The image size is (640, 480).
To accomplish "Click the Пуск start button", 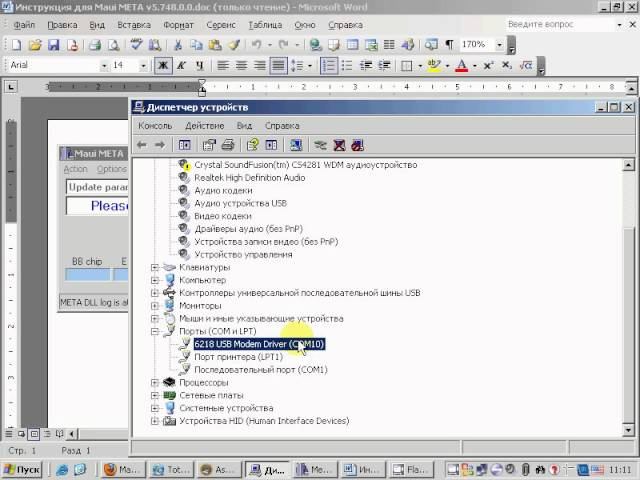I will (x=22, y=470).
